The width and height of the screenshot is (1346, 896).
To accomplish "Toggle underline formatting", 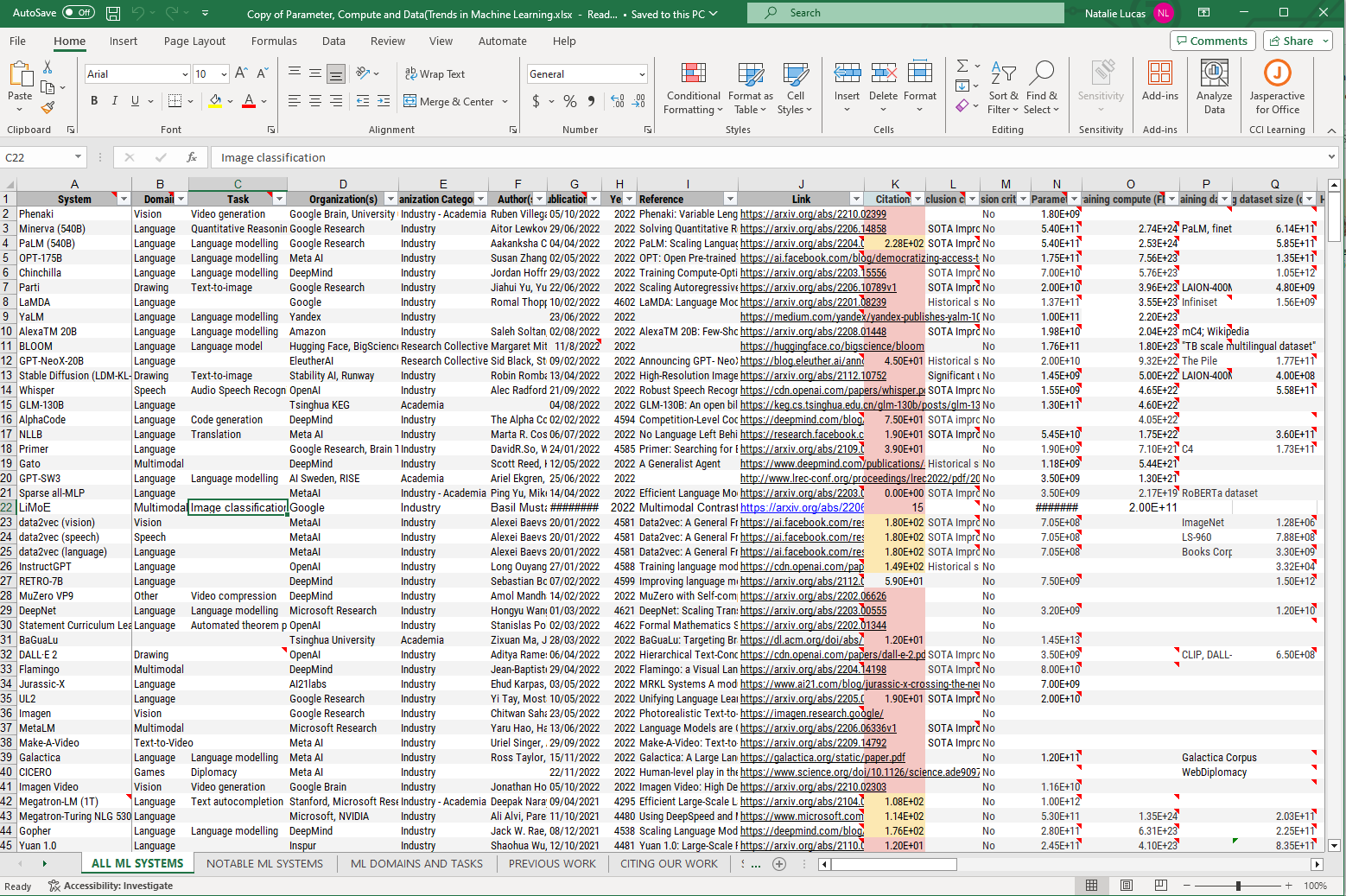I will point(135,101).
